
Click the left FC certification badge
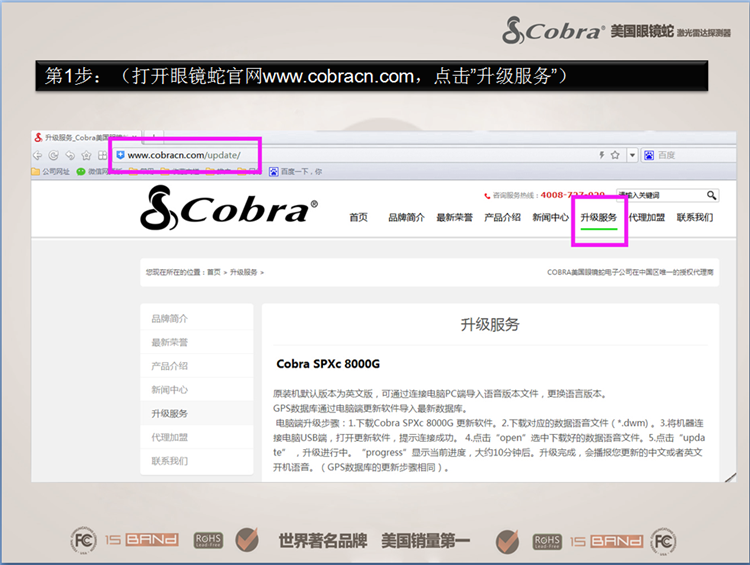[83, 541]
